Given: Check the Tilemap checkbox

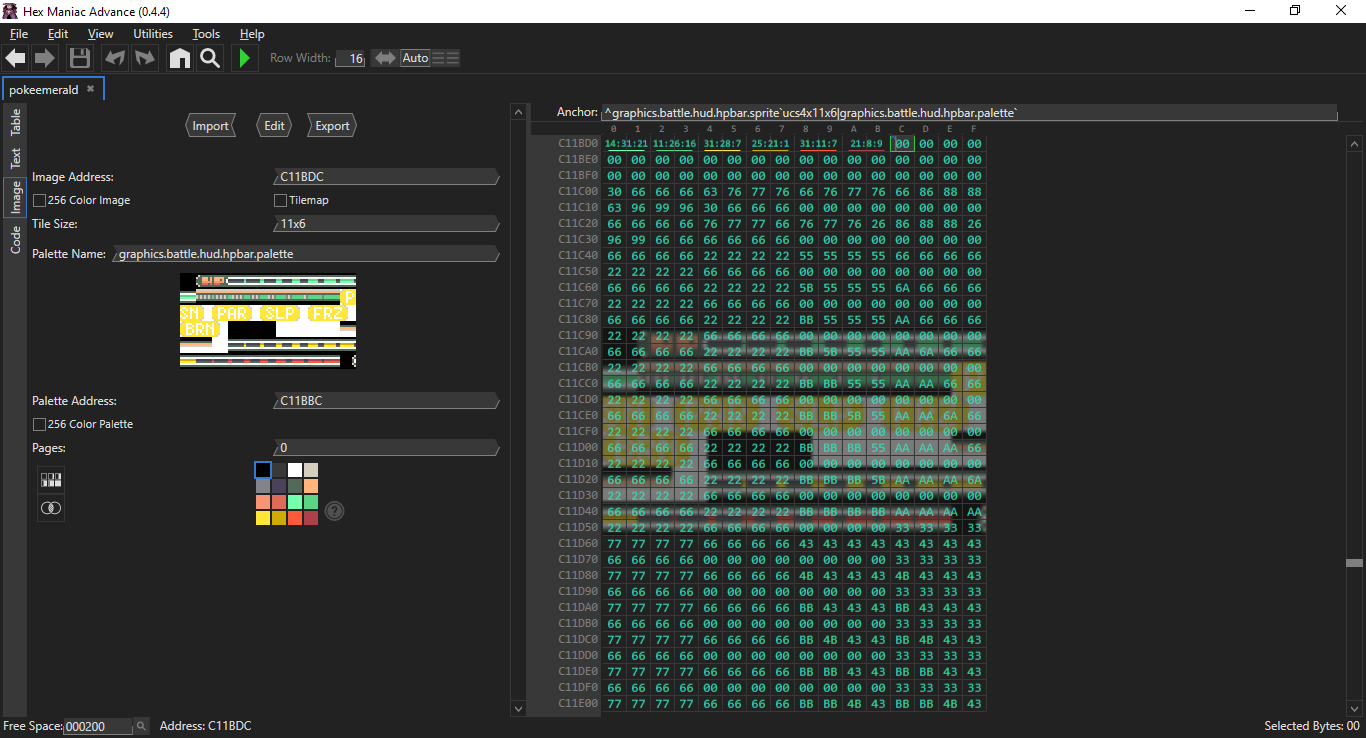Looking at the screenshot, I should pyautogui.click(x=281, y=200).
